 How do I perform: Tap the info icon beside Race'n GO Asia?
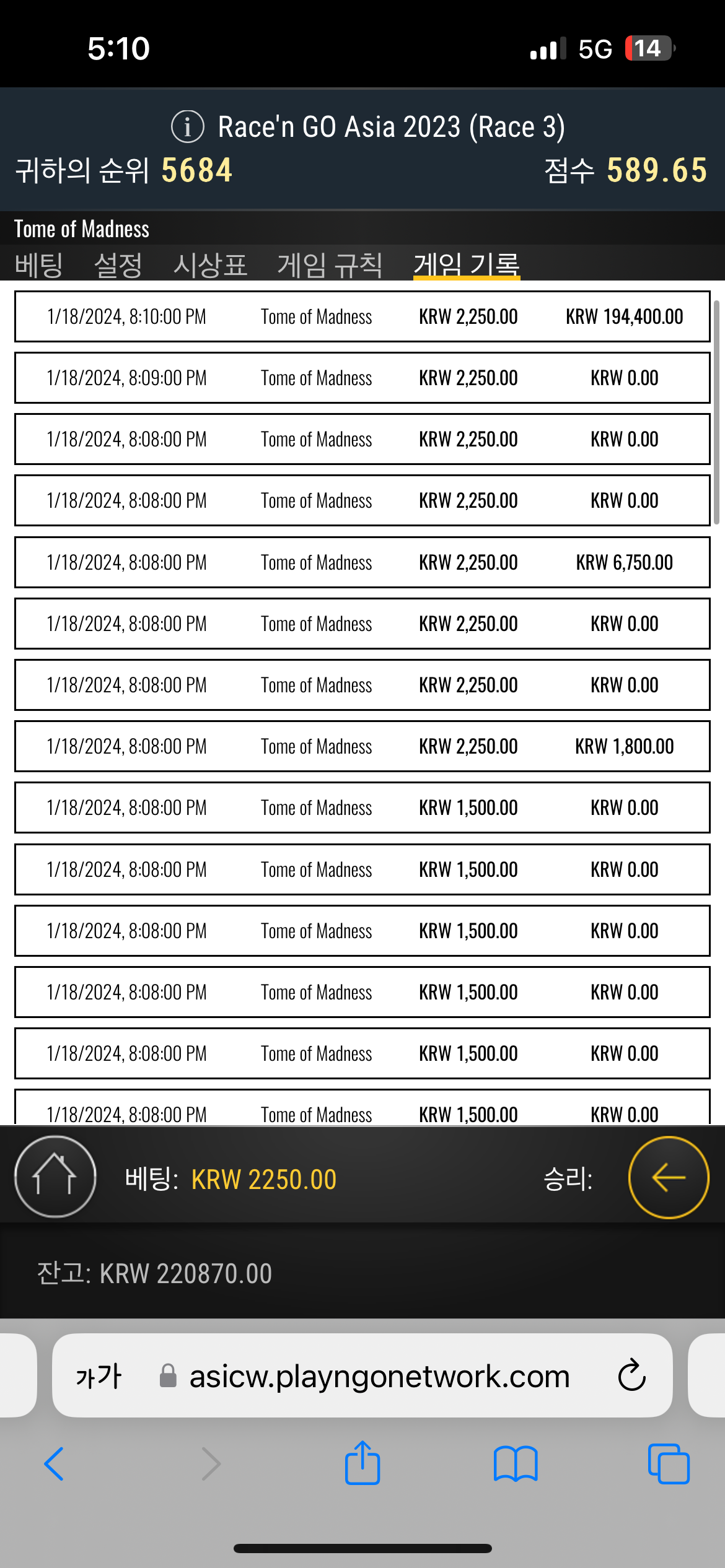[x=187, y=126]
